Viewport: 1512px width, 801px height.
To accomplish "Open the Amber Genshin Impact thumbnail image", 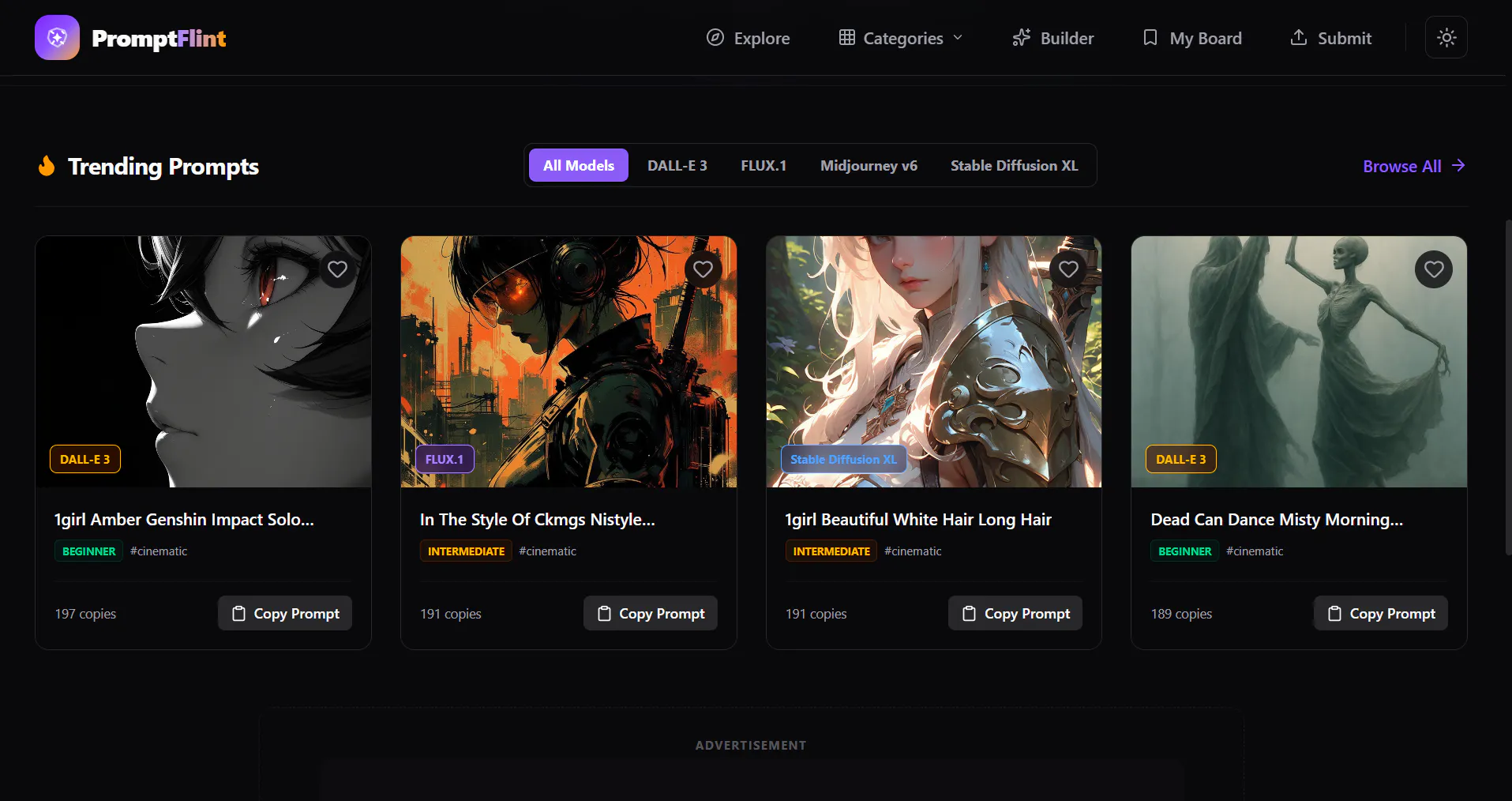I will [203, 362].
